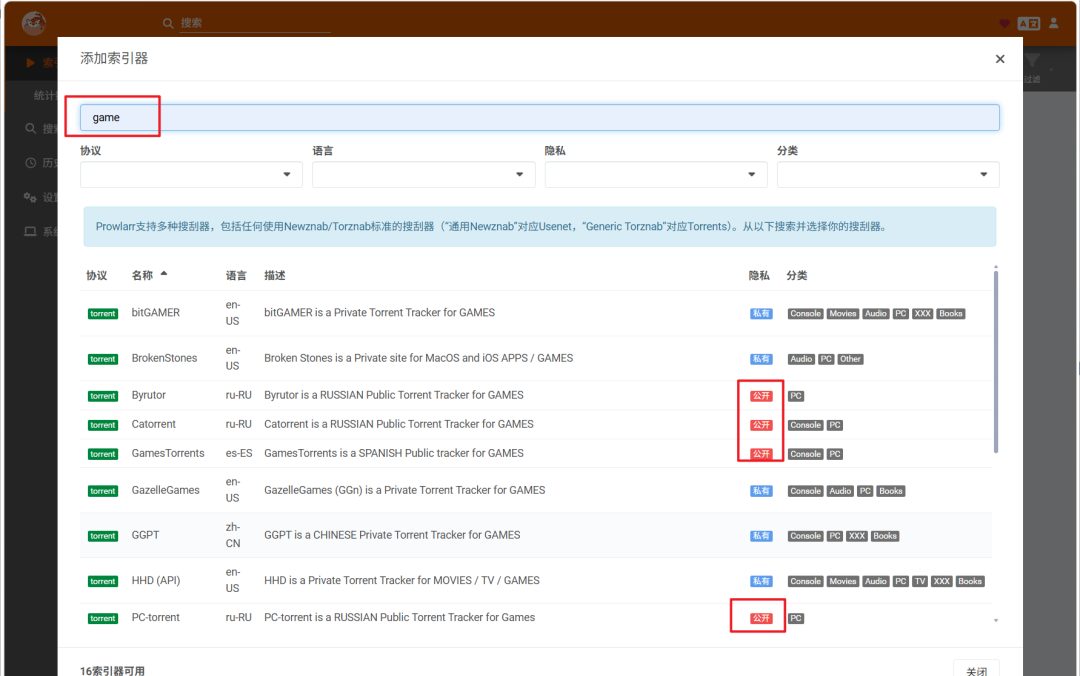The height and width of the screenshot is (676, 1080).
Task: Select the GamesTorrents indexer
Action: pyautogui.click(x=536, y=453)
